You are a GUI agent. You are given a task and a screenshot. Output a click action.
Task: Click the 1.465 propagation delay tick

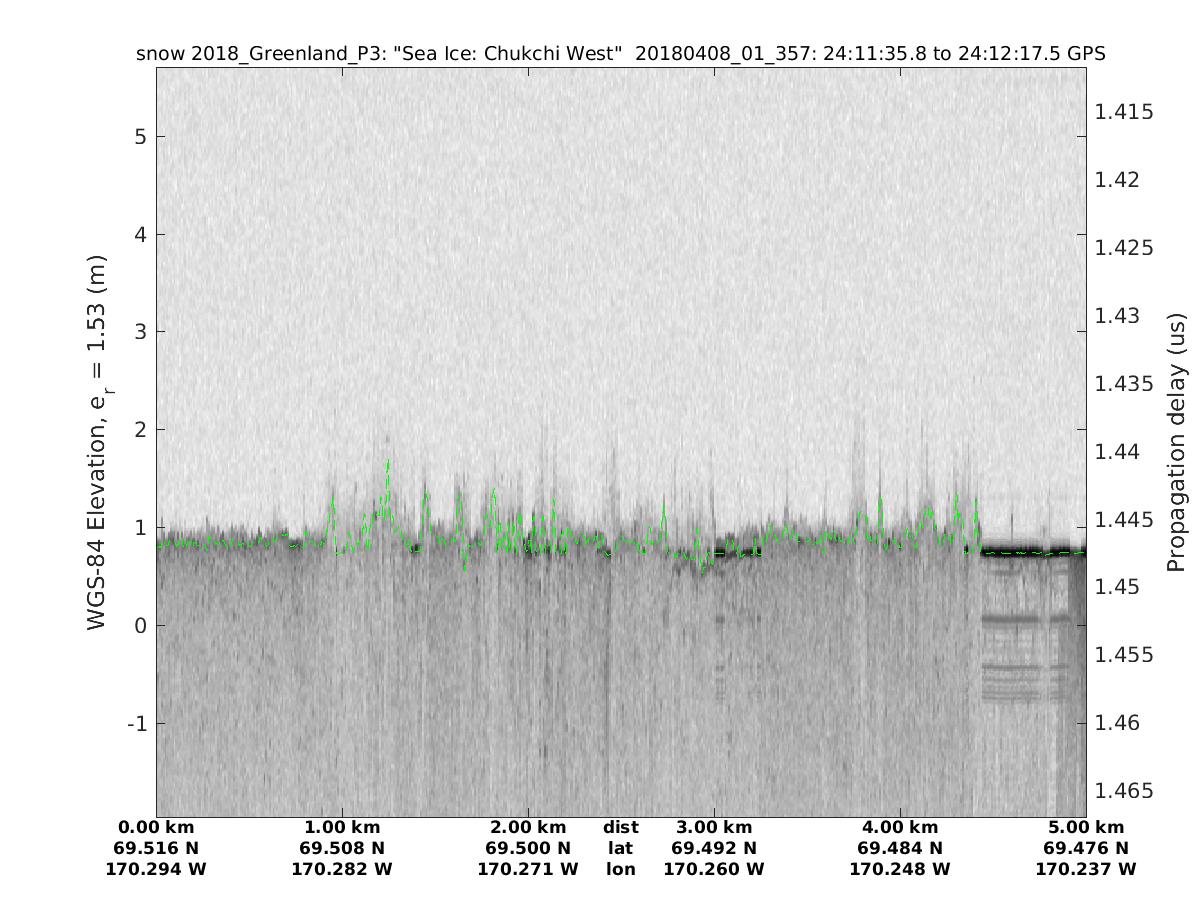[1124, 791]
